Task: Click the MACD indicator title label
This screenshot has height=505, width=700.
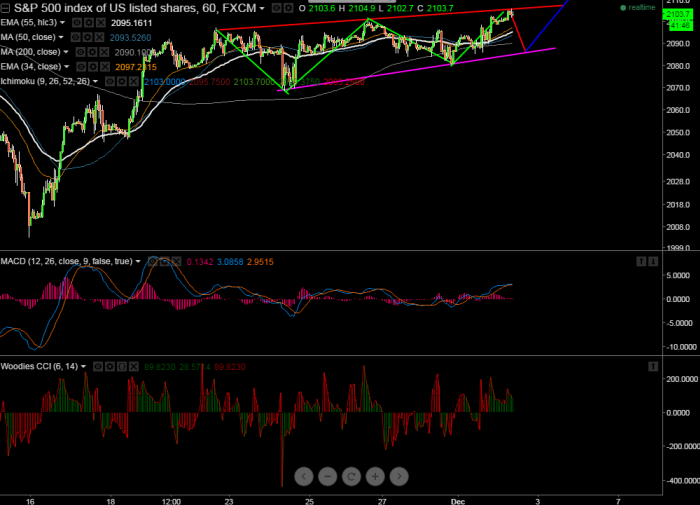Action: coord(67,261)
